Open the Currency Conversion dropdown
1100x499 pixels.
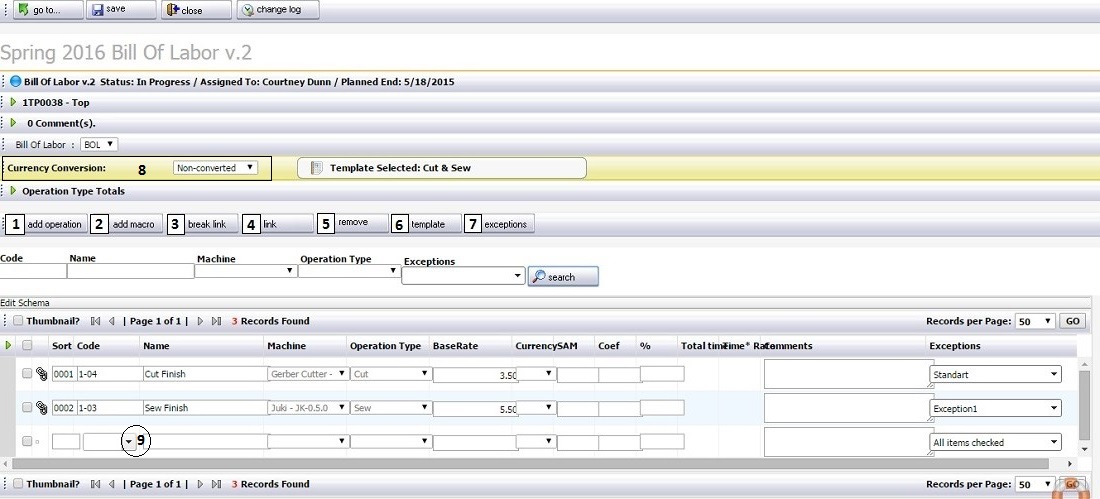[215, 168]
